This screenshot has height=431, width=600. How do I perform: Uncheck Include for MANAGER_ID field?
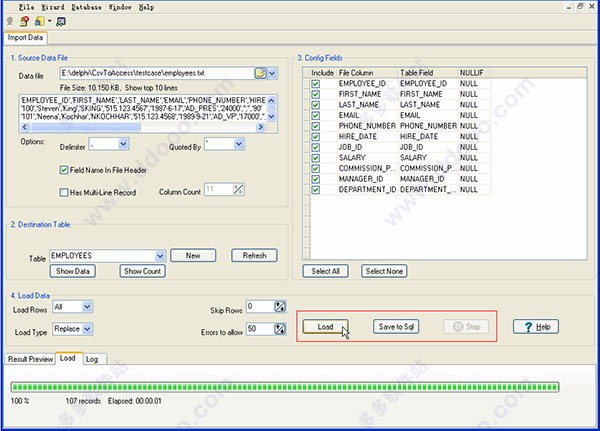[x=316, y=179]
